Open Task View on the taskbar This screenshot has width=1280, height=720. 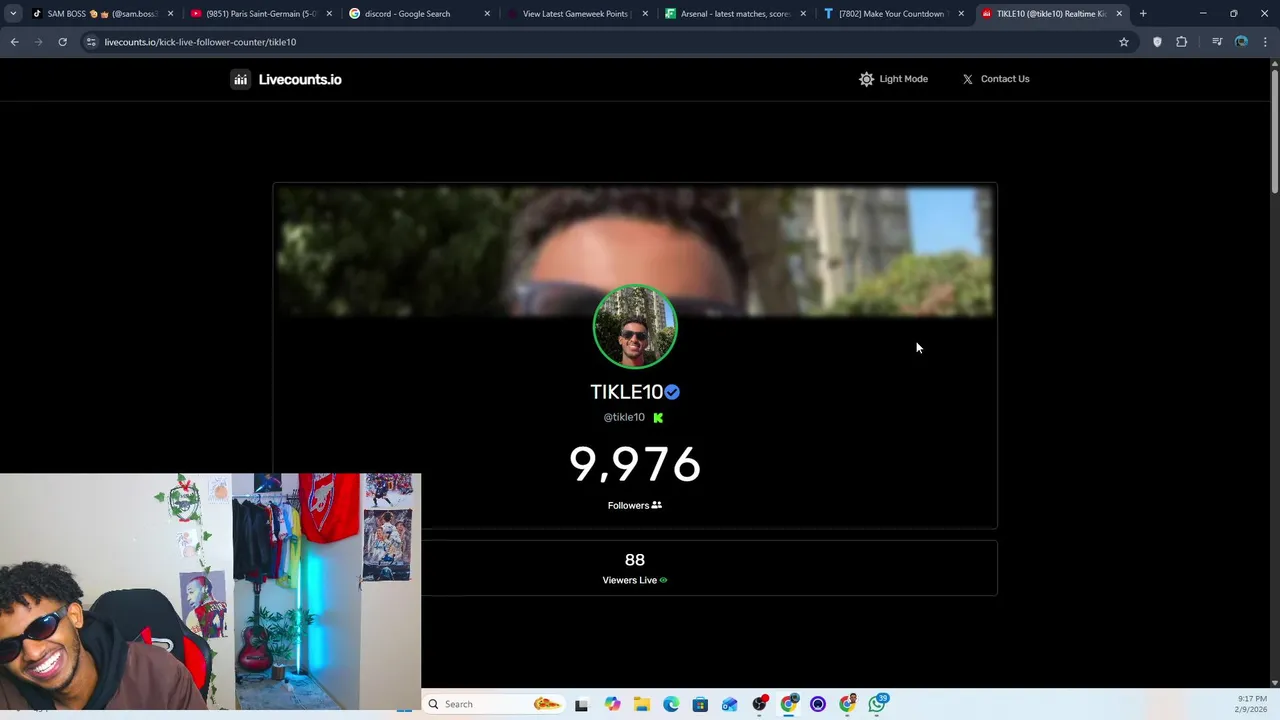pos(581,705)
